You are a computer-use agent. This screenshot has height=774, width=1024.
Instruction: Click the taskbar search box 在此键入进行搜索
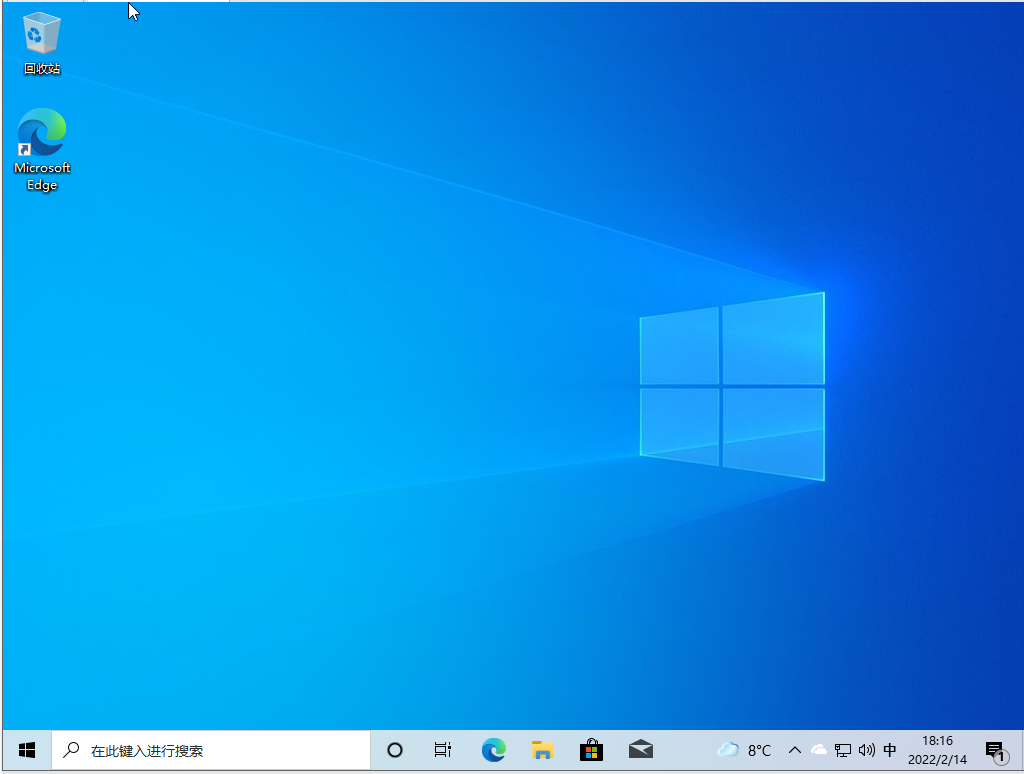[211, 750]
